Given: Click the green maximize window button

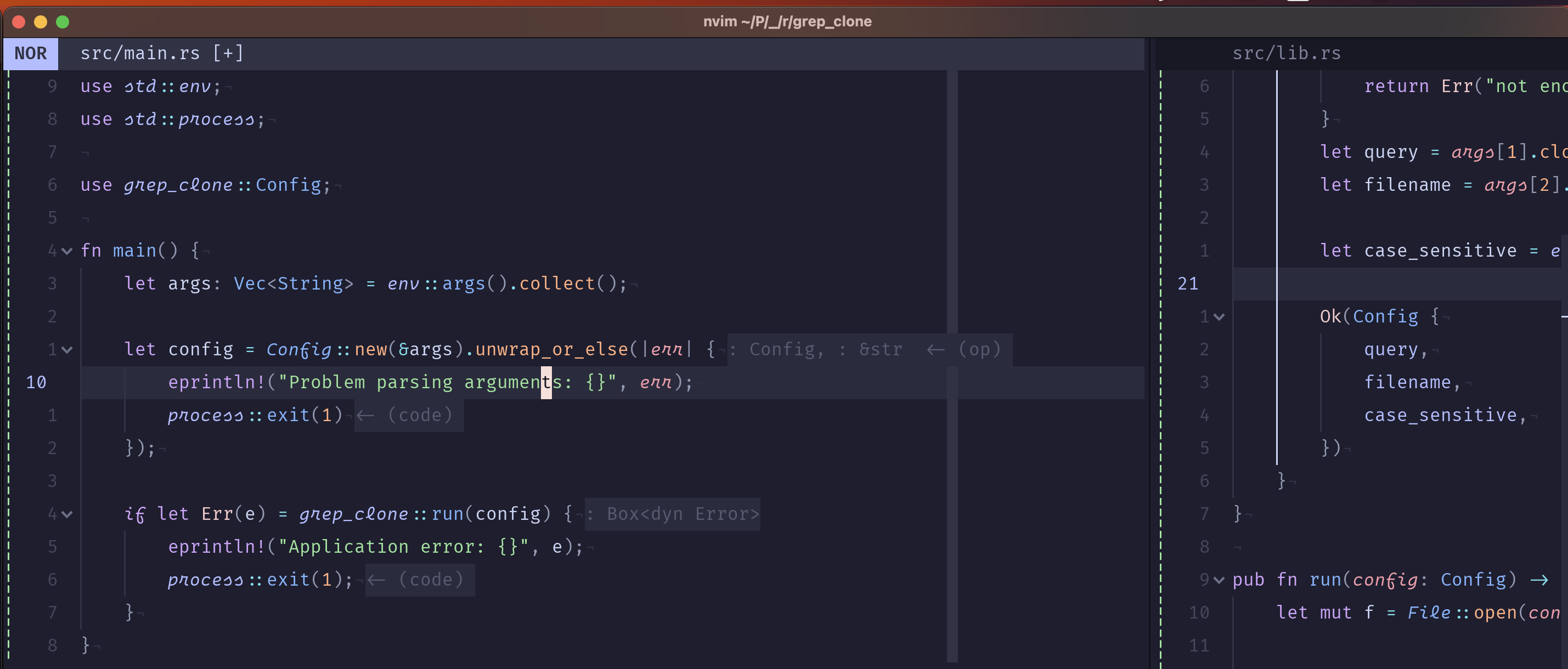Looking at the screenshot, I should point(62,22).
